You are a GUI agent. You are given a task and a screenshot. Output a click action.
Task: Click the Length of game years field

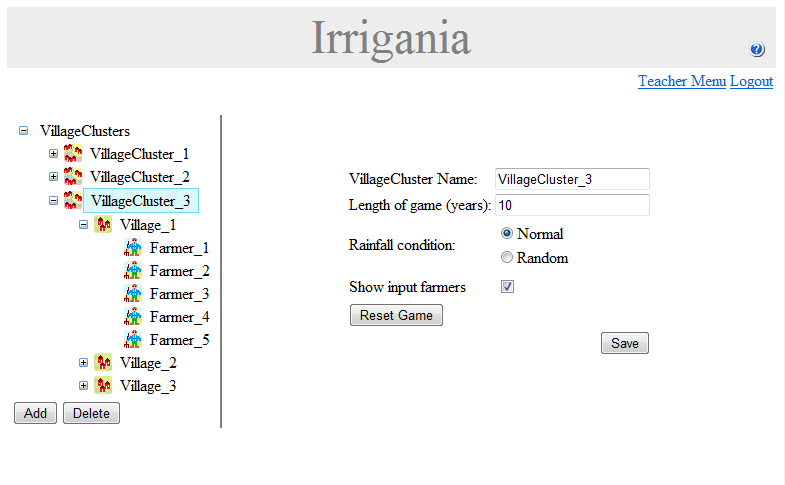(x=572, y=205)
